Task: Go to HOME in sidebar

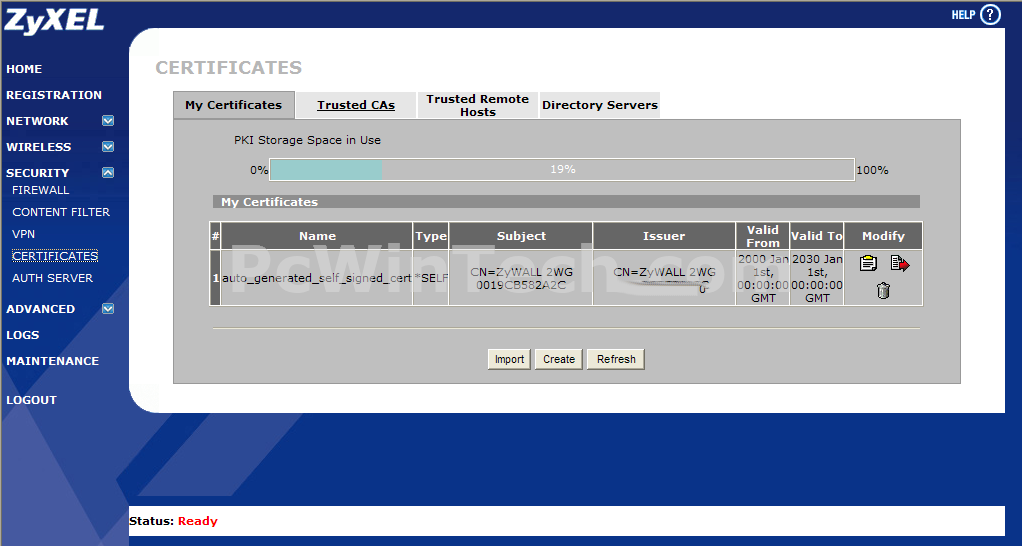Action: 24,69
